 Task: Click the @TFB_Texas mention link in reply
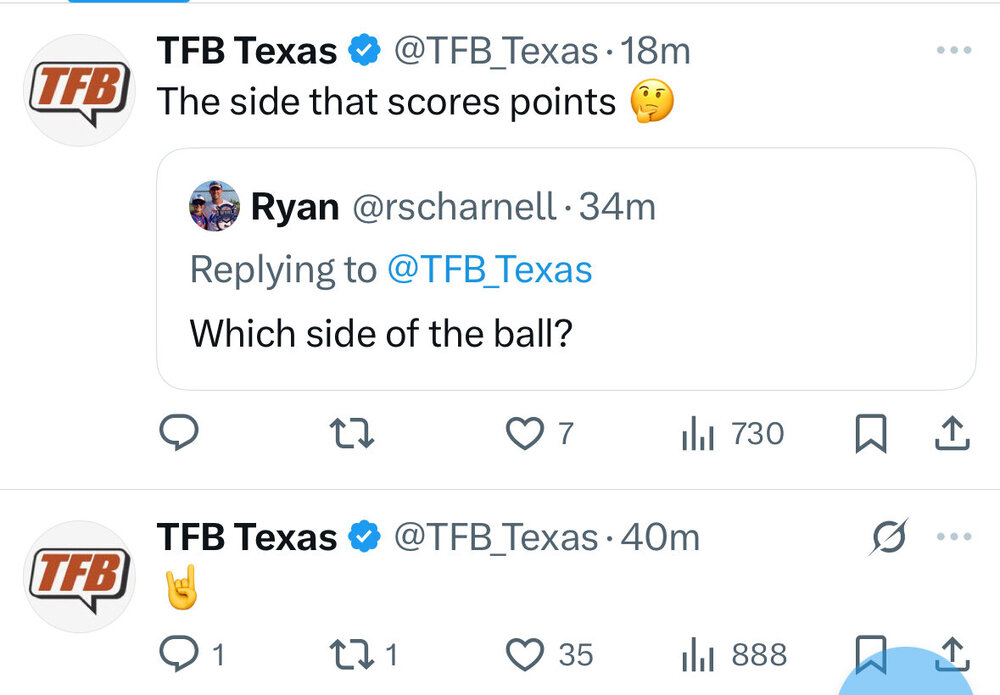pos(489,269)
